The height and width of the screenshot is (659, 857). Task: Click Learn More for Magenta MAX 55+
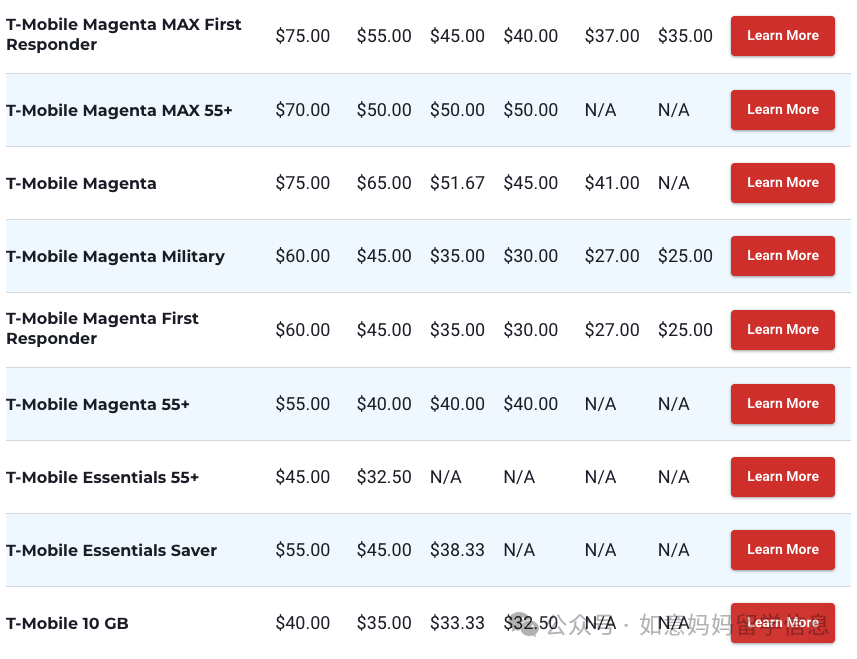[782, 110]
